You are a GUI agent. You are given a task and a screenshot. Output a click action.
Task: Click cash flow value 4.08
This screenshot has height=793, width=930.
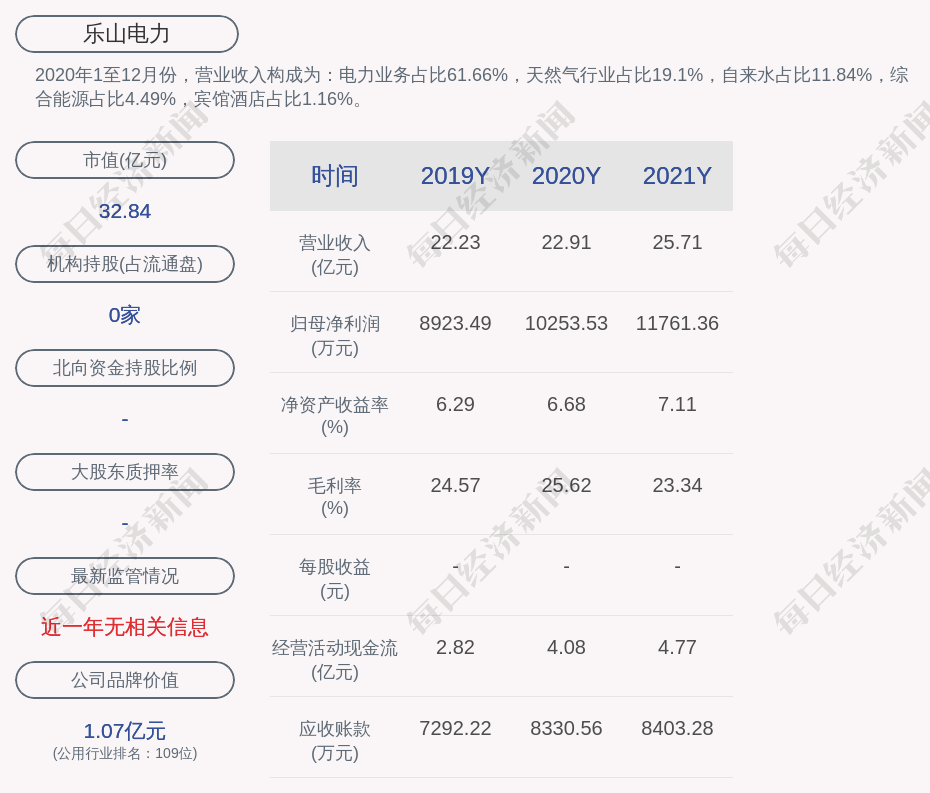(566, 647)
